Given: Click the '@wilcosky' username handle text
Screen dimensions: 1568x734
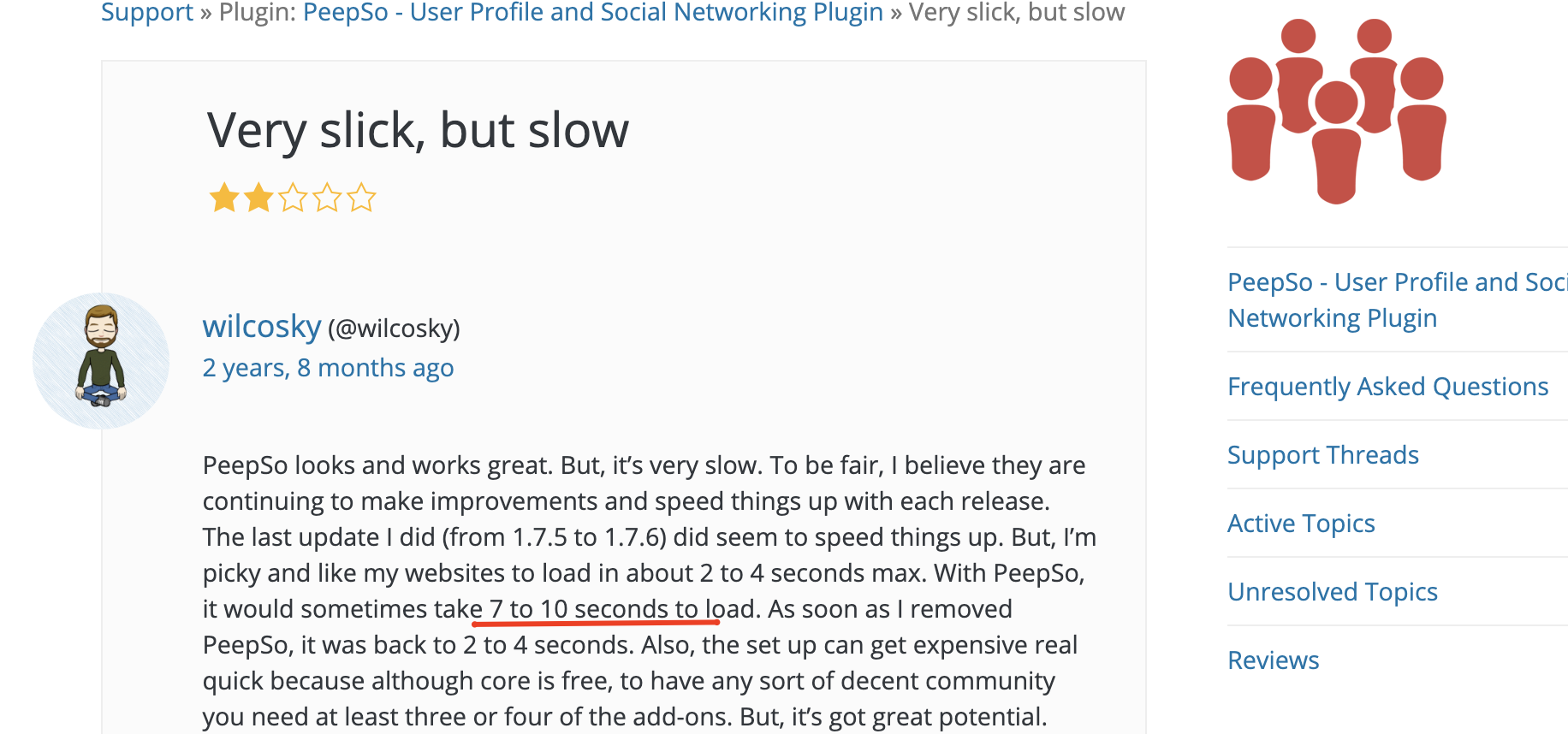Looking at the screenshot, I should [x=394, y=329].
